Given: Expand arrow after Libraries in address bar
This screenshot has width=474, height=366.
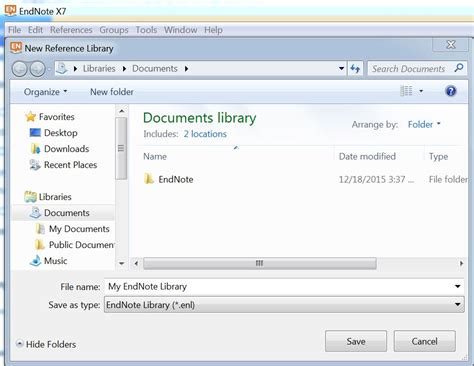Looking at the screenshot, I should (124, 69).
